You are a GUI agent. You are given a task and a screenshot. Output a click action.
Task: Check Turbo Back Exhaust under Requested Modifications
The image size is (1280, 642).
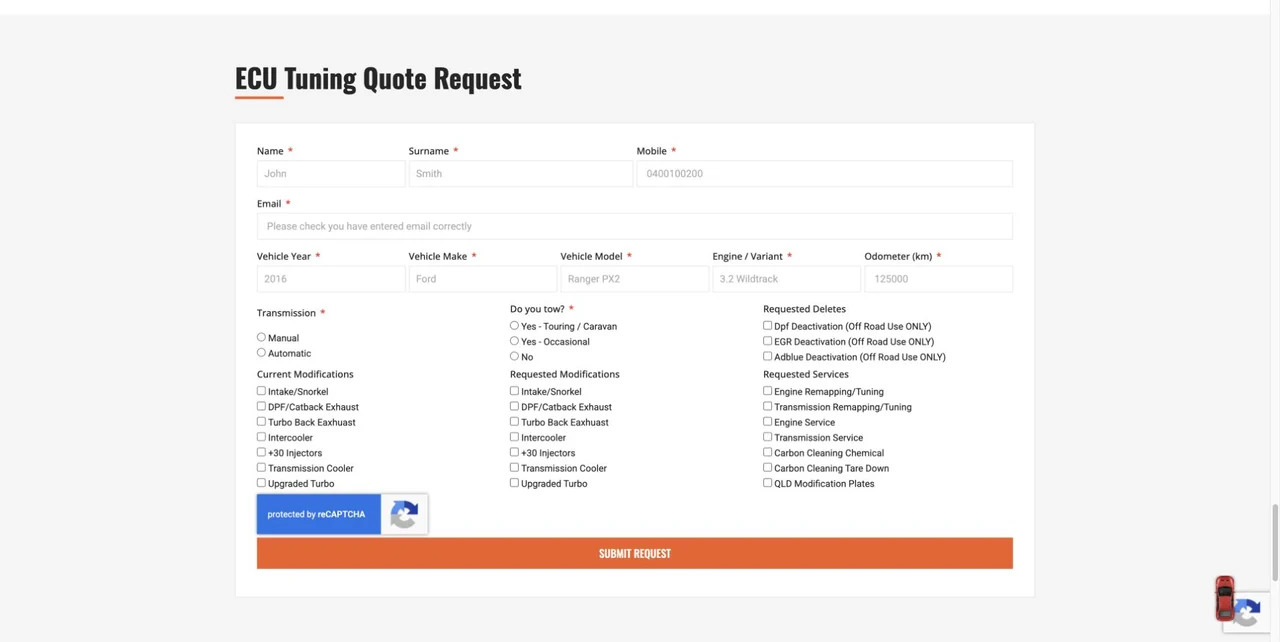(x=514, y=421)
